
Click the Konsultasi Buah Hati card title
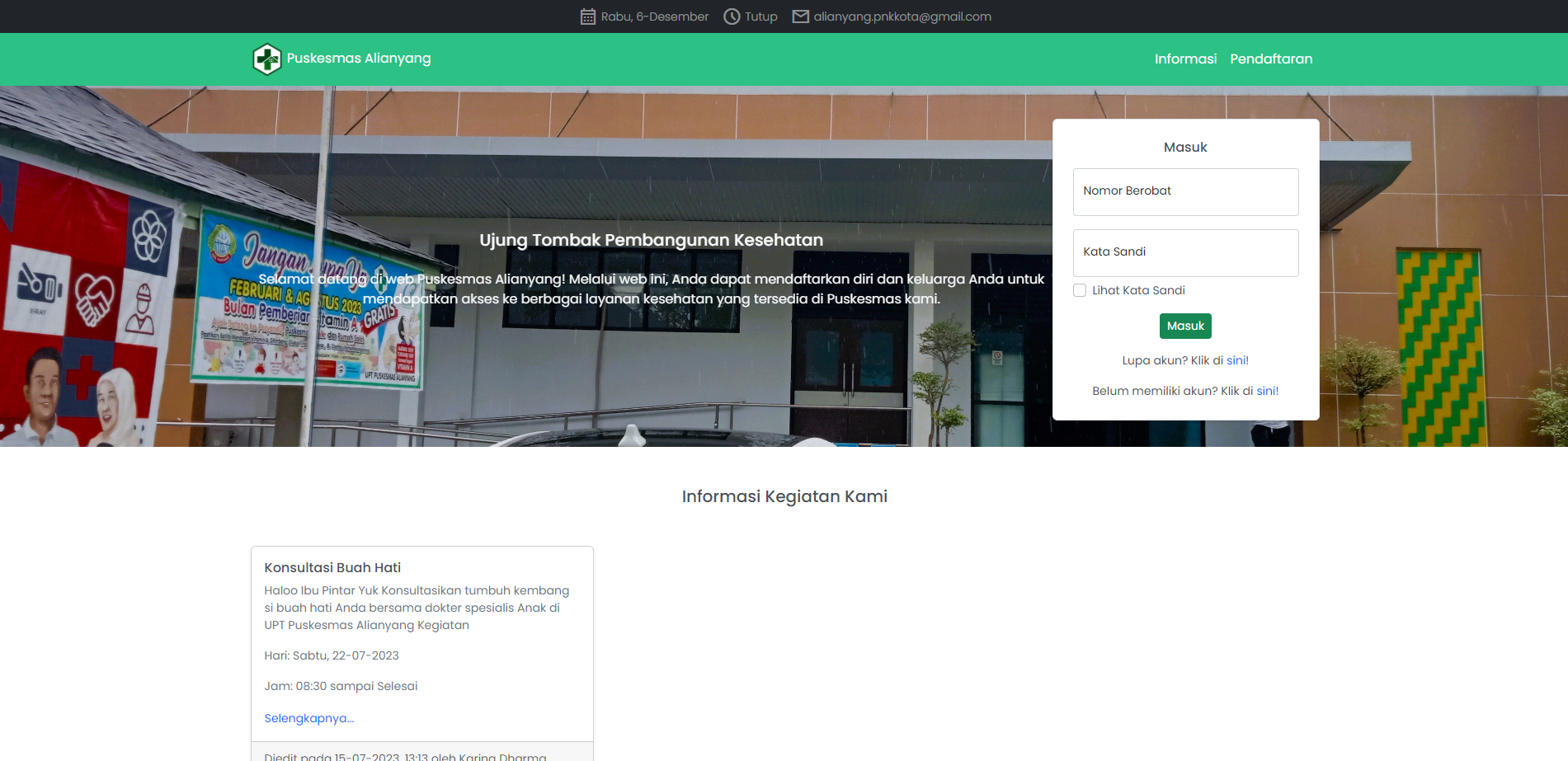(332, 567)
